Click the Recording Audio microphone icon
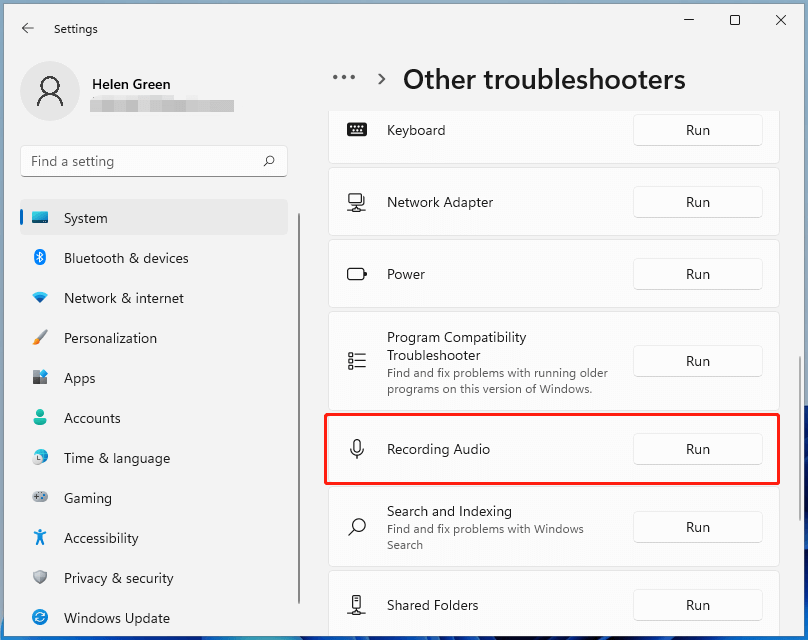 point(357,449)
